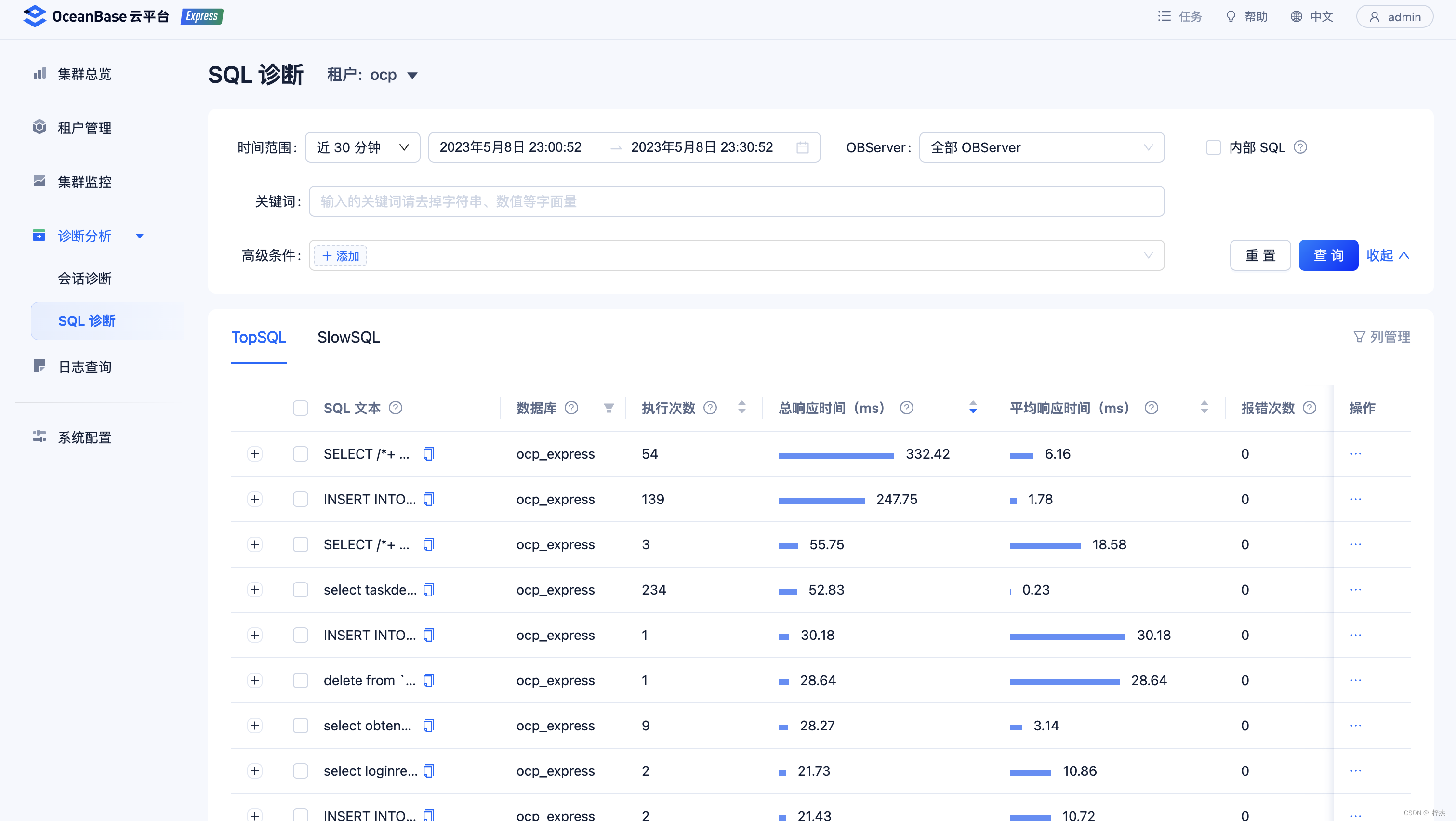Focus the 关键词 keyword input field
Image resolution: width=1456 pixels, height=821 pixels.
click(736, 202)
